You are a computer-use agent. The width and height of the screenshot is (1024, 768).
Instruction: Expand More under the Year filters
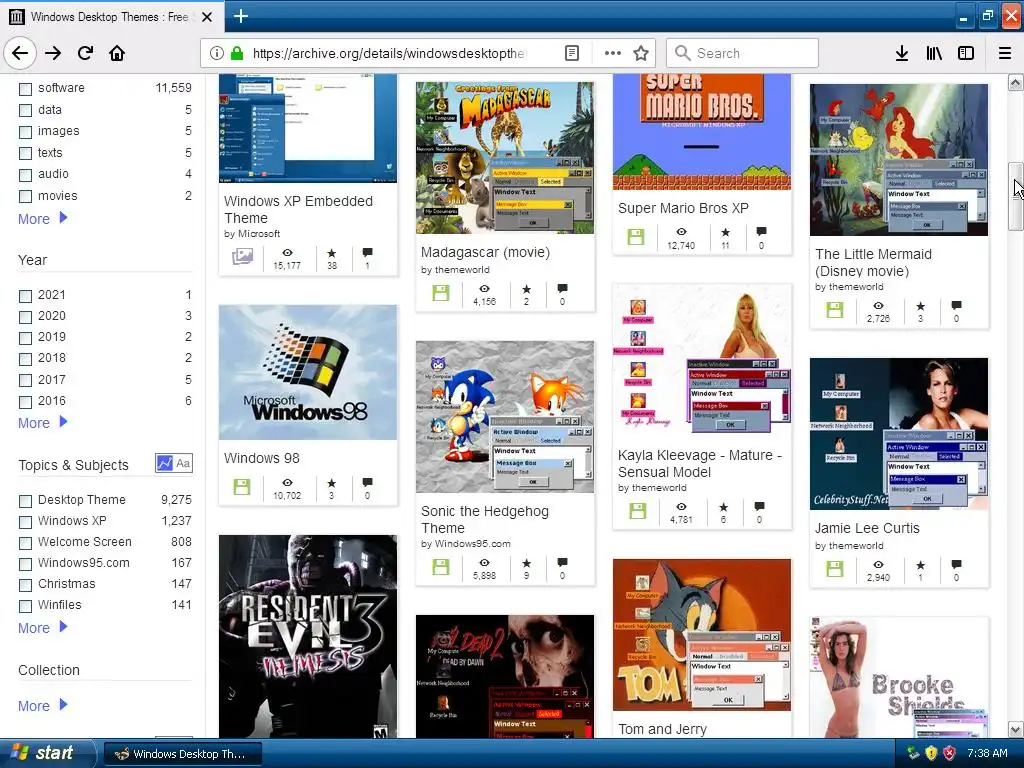pyautogui.click(x=42, y=423)
